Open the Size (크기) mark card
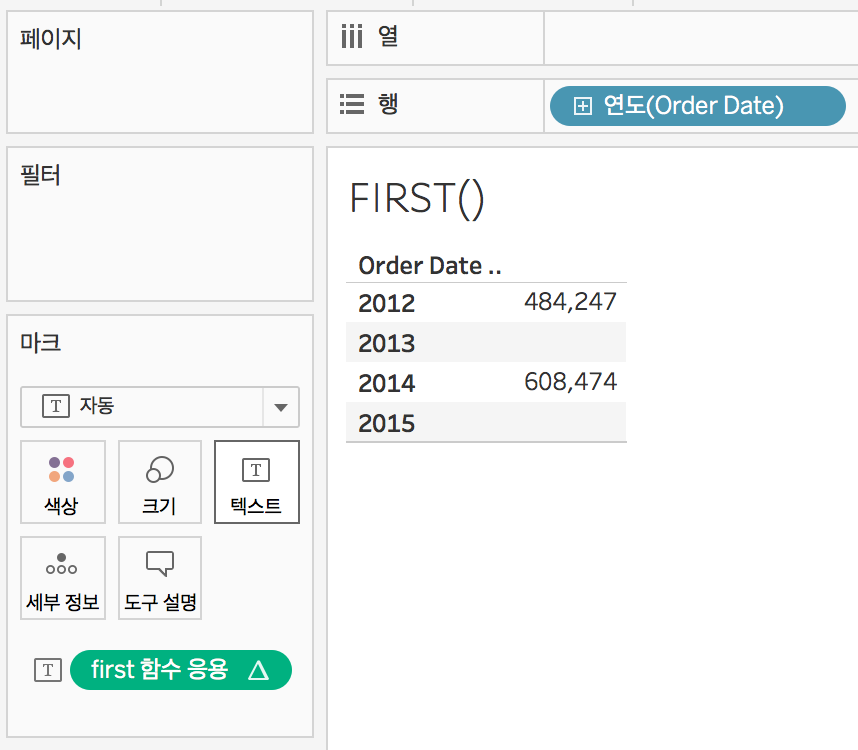 point(160,482)
